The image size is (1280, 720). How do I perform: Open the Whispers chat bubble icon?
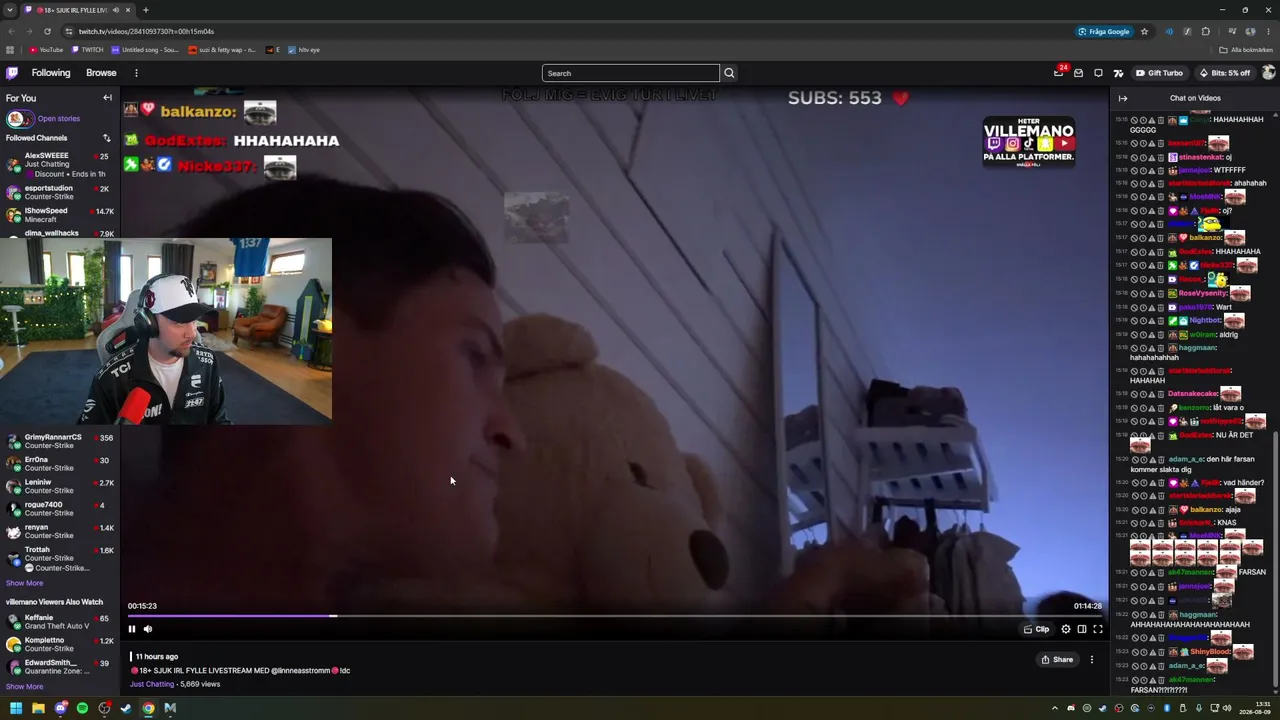tap(1098, 73)
